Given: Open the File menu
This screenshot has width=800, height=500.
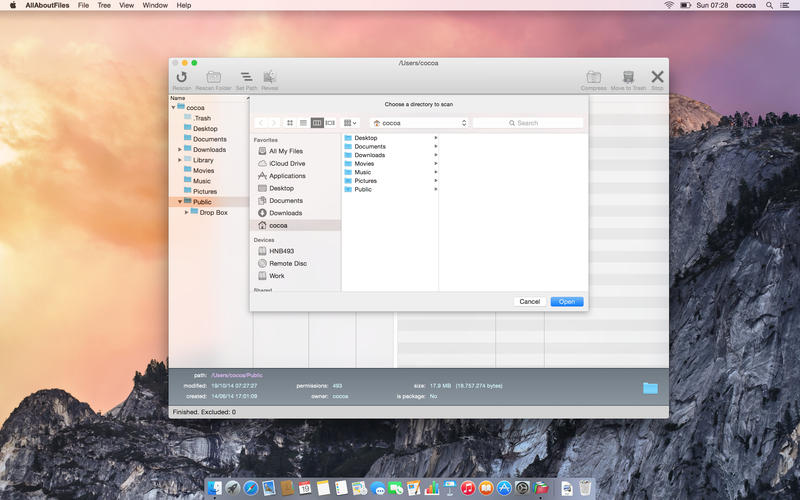Looking at the screenshot, I should [83, 5].
